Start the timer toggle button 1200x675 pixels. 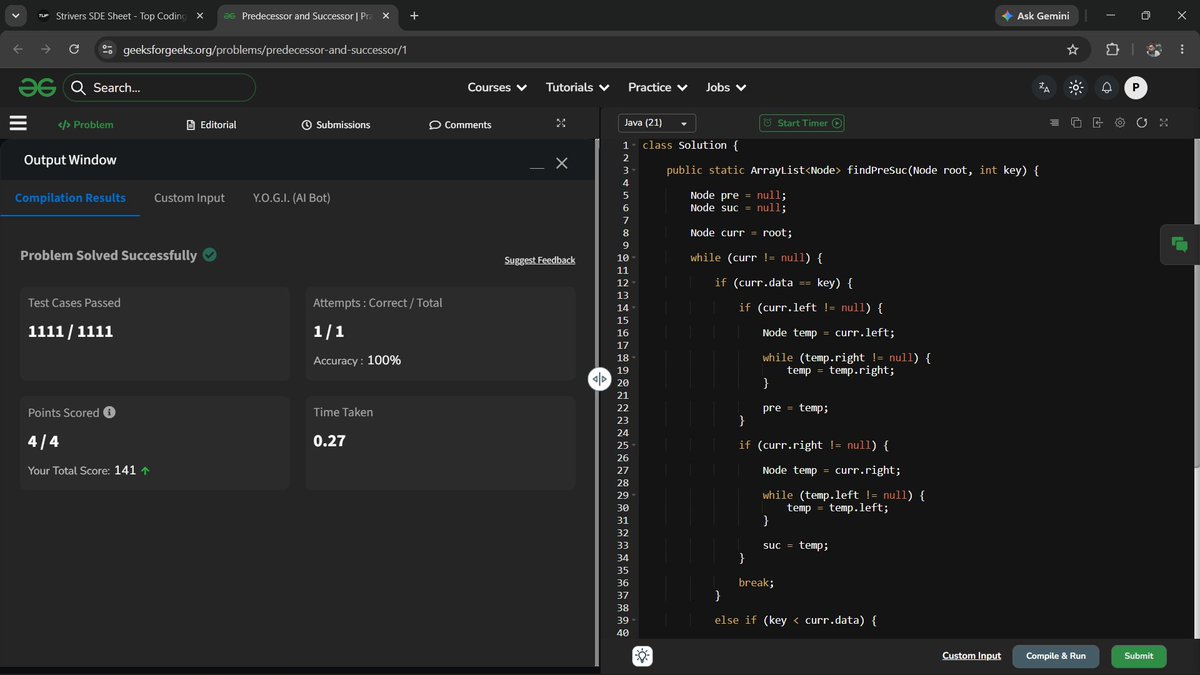click(x=802, y=123)
